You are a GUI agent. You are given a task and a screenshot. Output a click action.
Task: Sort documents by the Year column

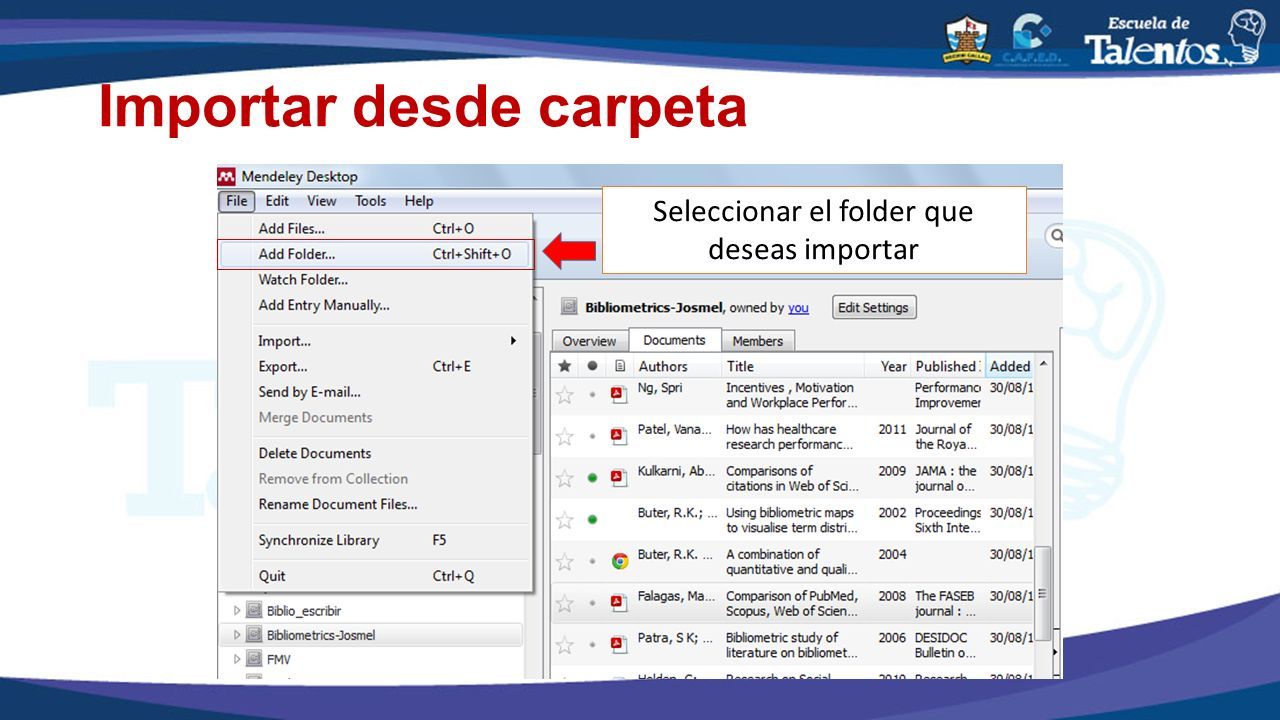click(x=893, y=366)
